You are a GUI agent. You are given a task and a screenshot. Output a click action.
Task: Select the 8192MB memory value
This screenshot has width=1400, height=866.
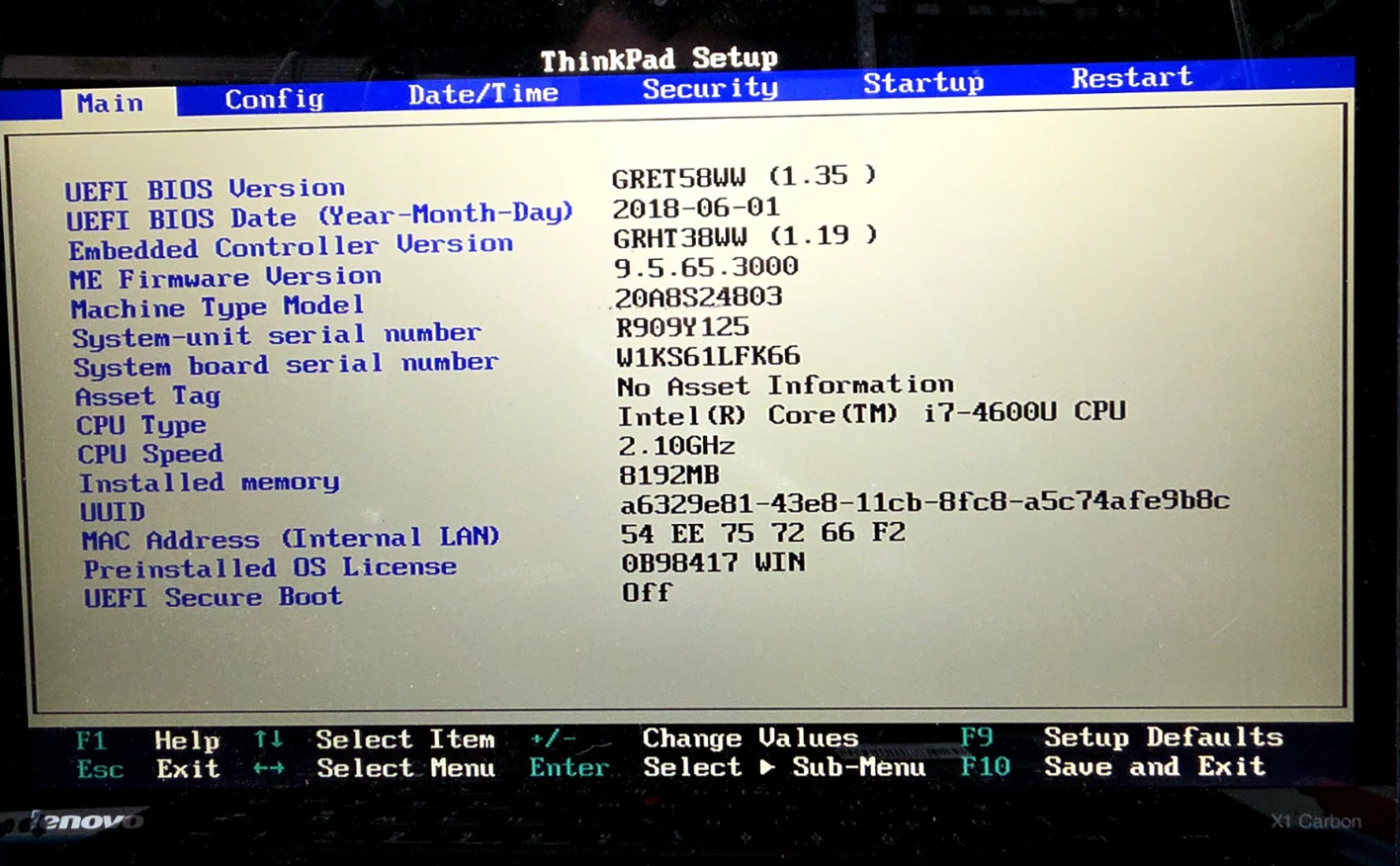[x=669, y=474]
